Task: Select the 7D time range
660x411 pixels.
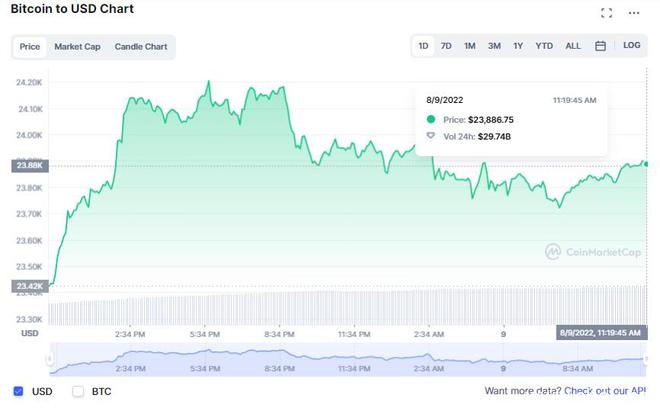Action: 447,46
